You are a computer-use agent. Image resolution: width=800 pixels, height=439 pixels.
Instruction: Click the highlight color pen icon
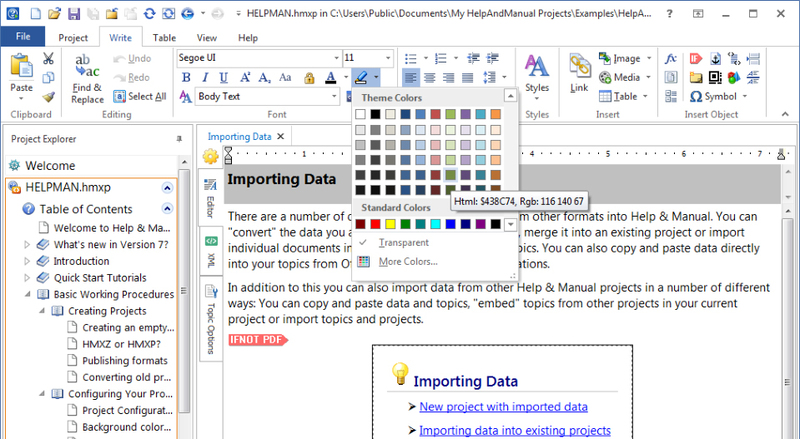[x=361, y=78]
